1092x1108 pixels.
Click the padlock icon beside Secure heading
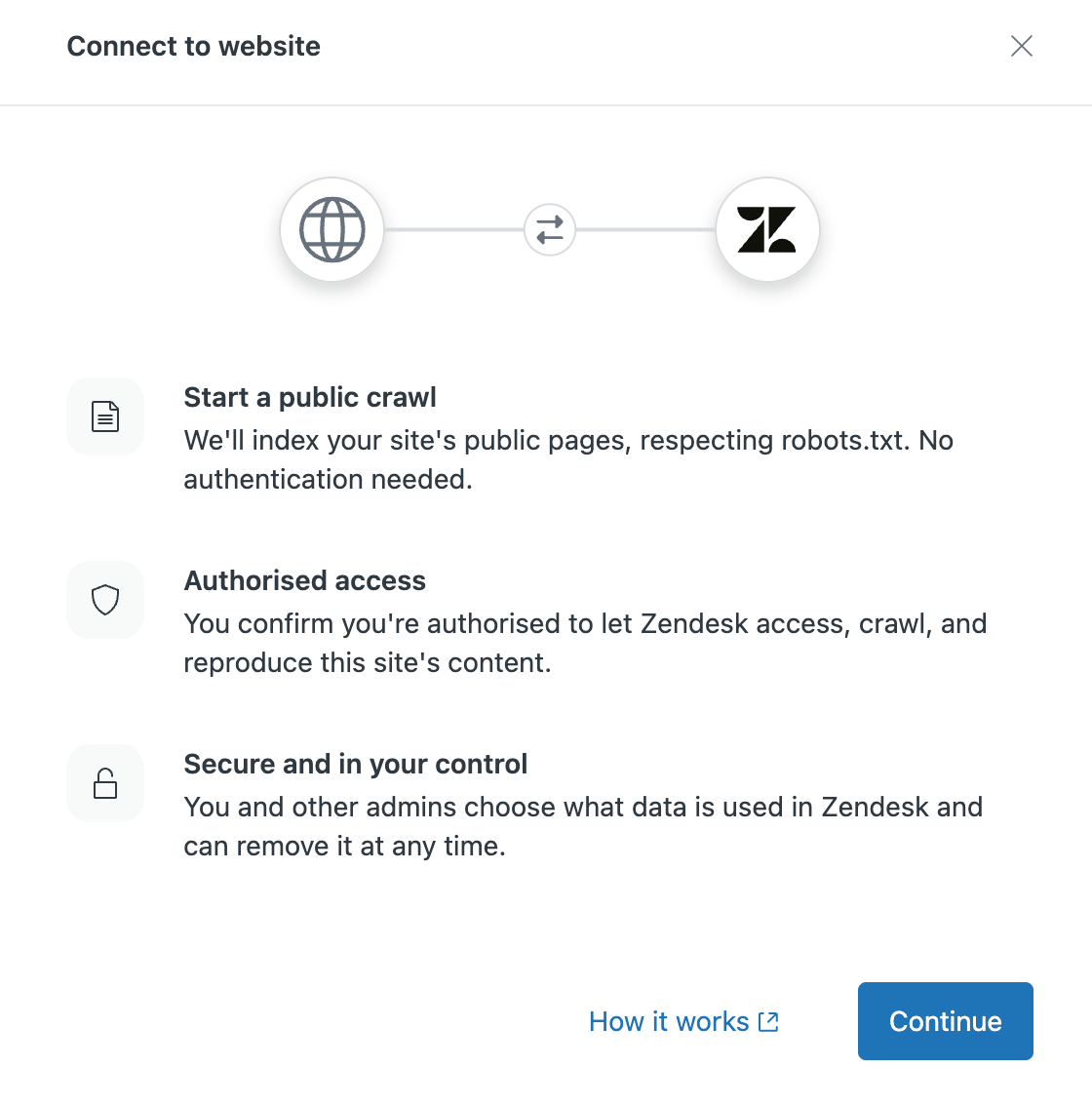pyautogui.click(x=105, y=783)
